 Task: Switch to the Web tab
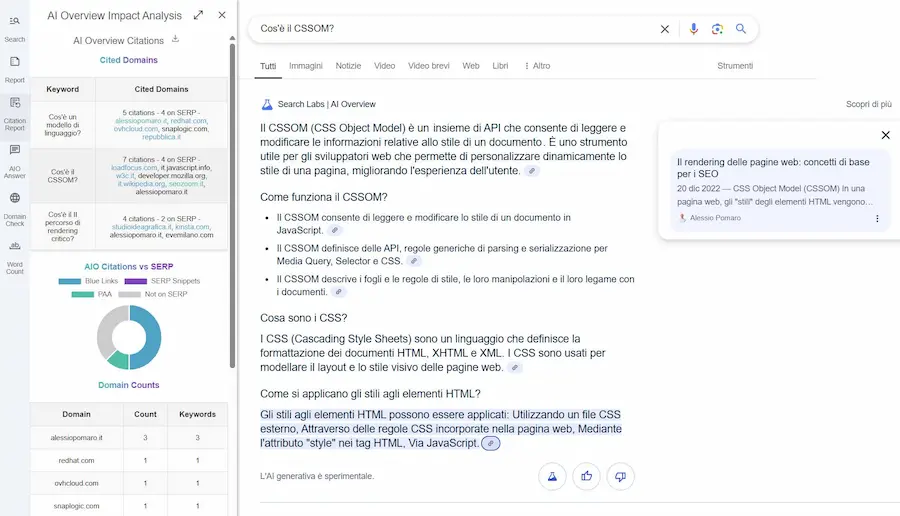pos(471,66)
